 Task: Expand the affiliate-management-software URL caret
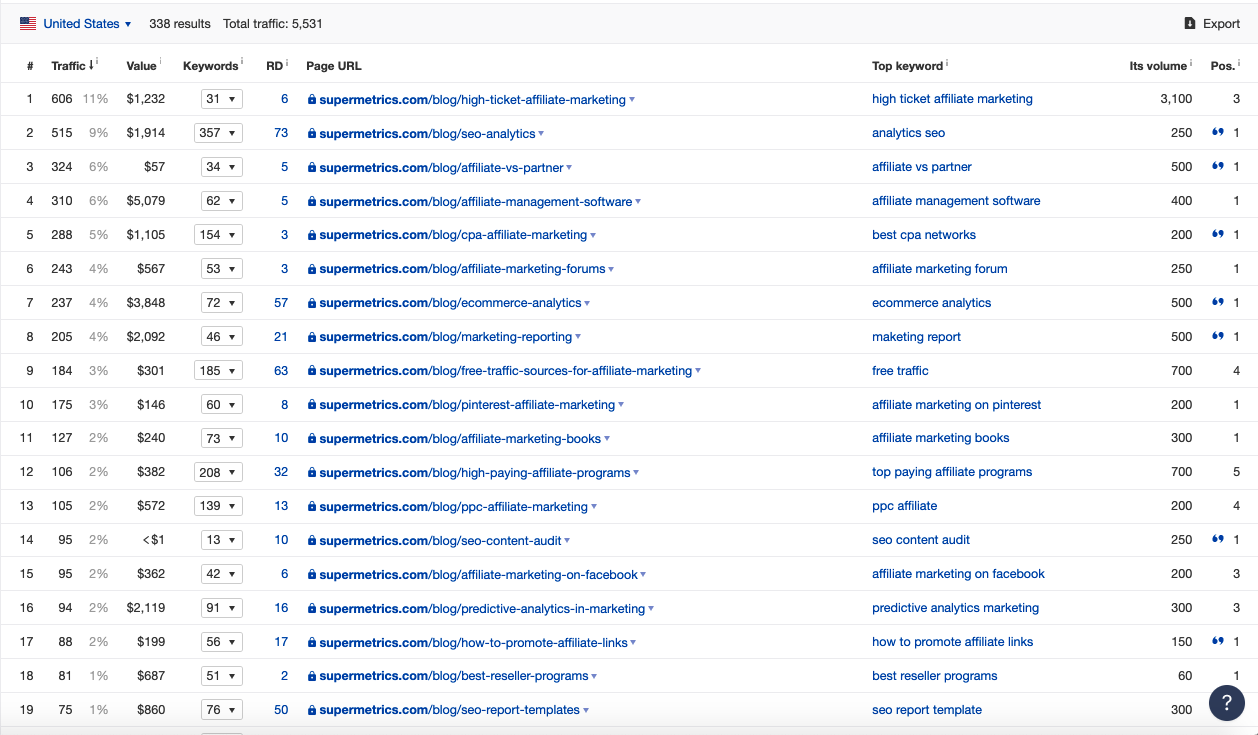(638, 202)
